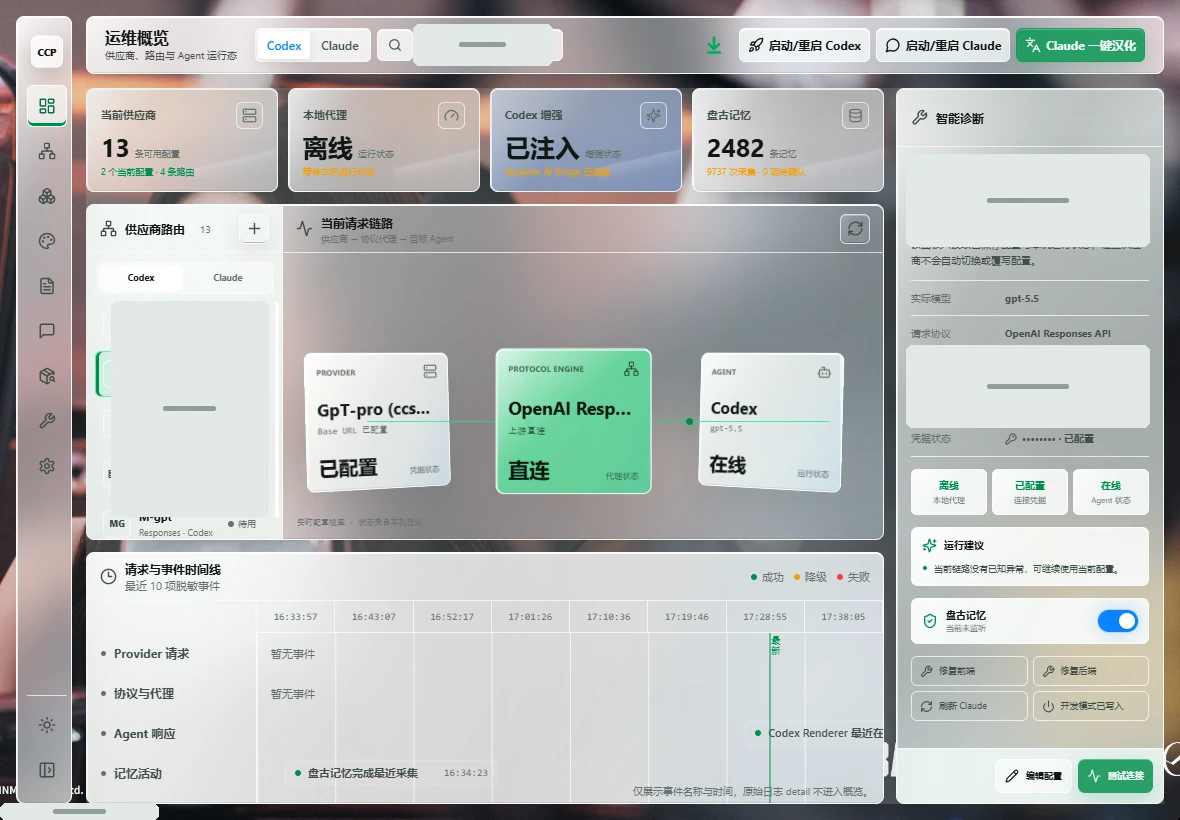Click the 启动/重启 Codex button
The width and height of the screenshot is (1180, 820).
point(804,45)
